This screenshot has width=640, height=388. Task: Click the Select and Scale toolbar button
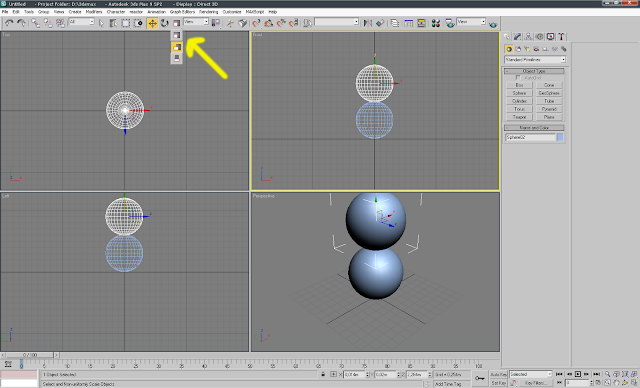tap(176, 23)
